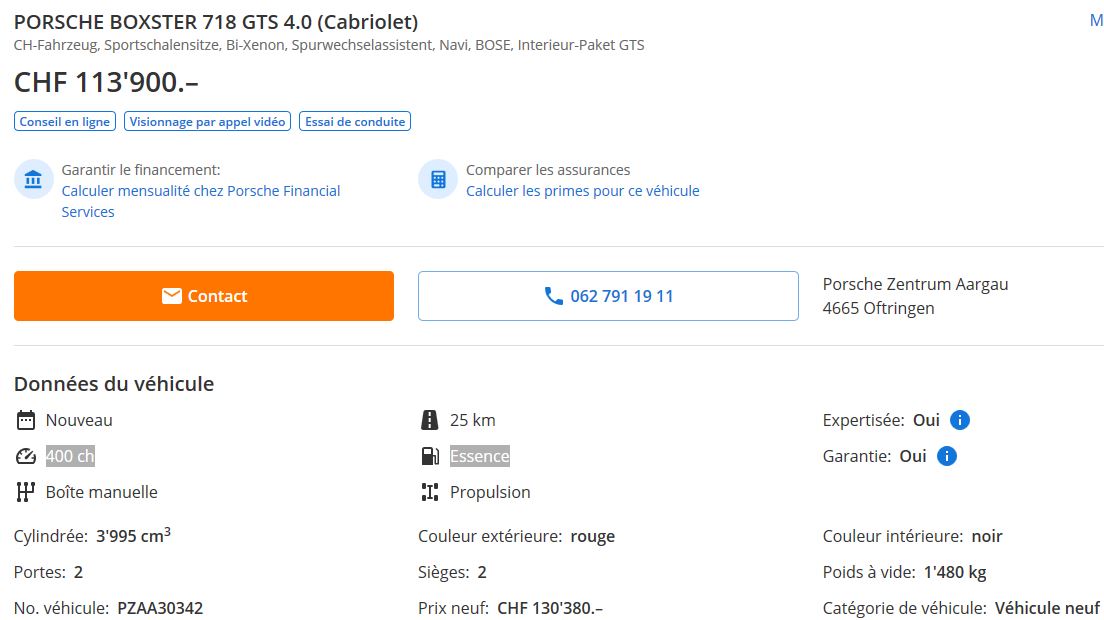Open Calculer les primes pour ce véhicule
This screenshot has height=620, width=1104.
tap(582, 191)
